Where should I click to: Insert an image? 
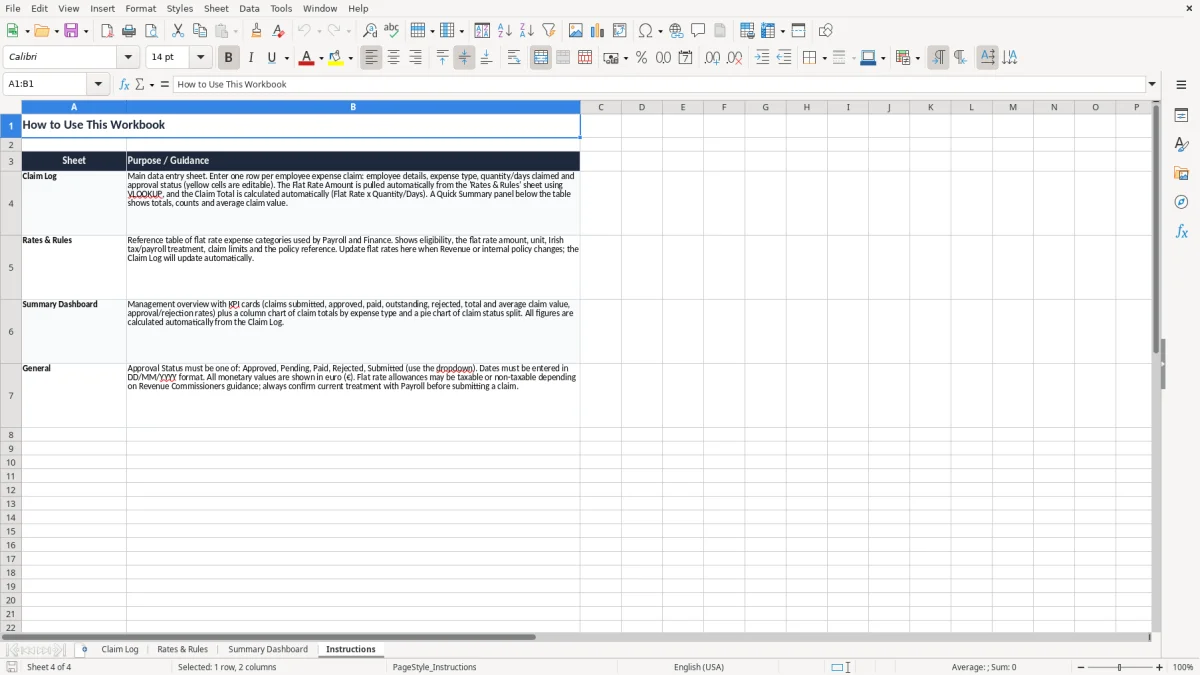tap(576, 31)
